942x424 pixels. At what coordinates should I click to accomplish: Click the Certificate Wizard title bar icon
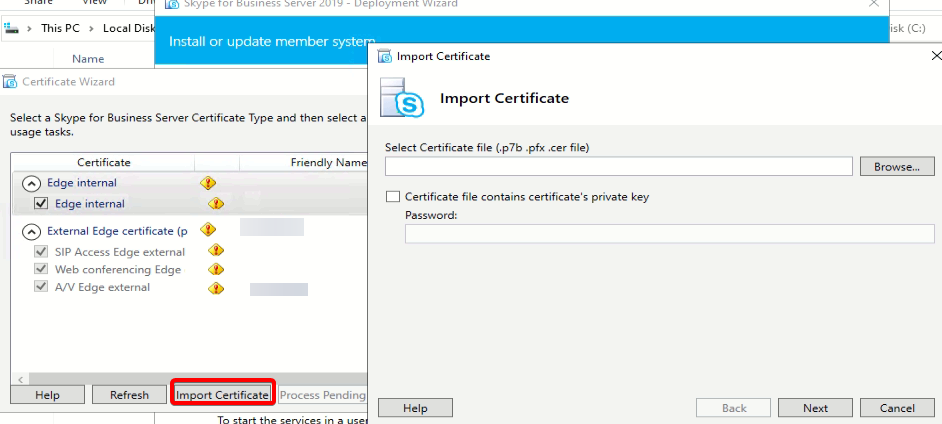point(10,82)
